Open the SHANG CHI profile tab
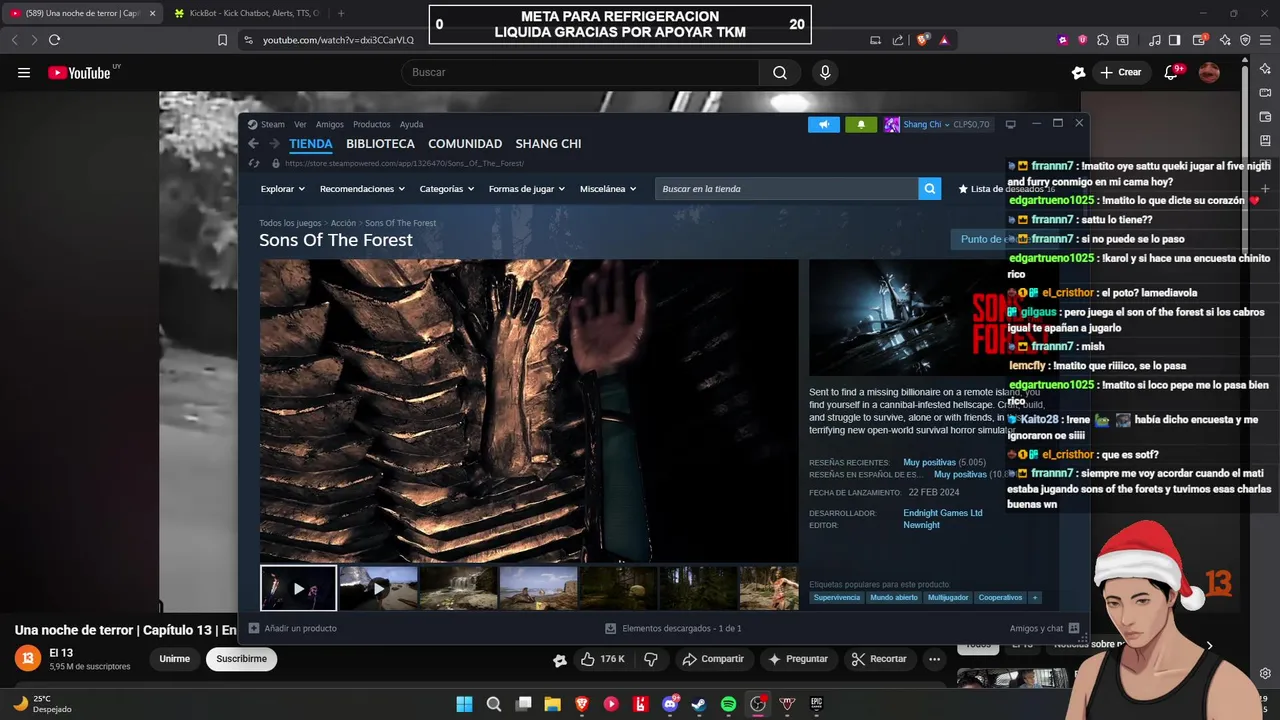 548,144
